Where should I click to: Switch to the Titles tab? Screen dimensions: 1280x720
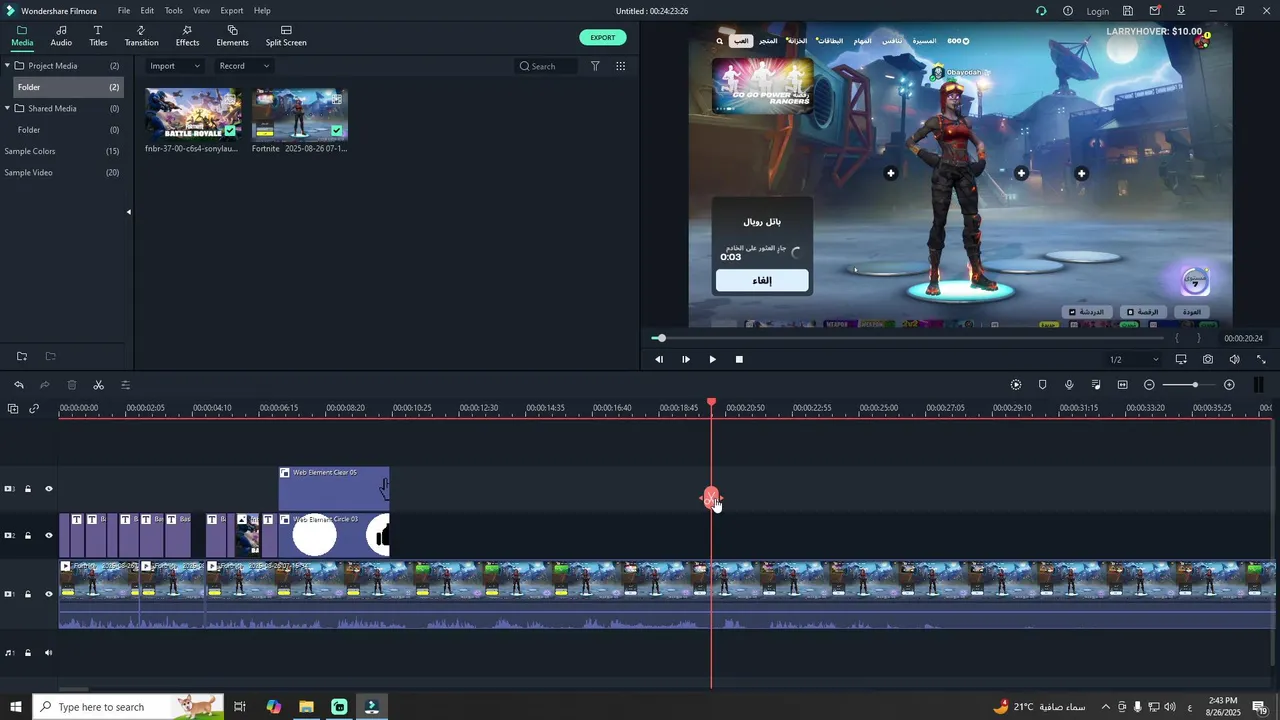click(98, 36)
